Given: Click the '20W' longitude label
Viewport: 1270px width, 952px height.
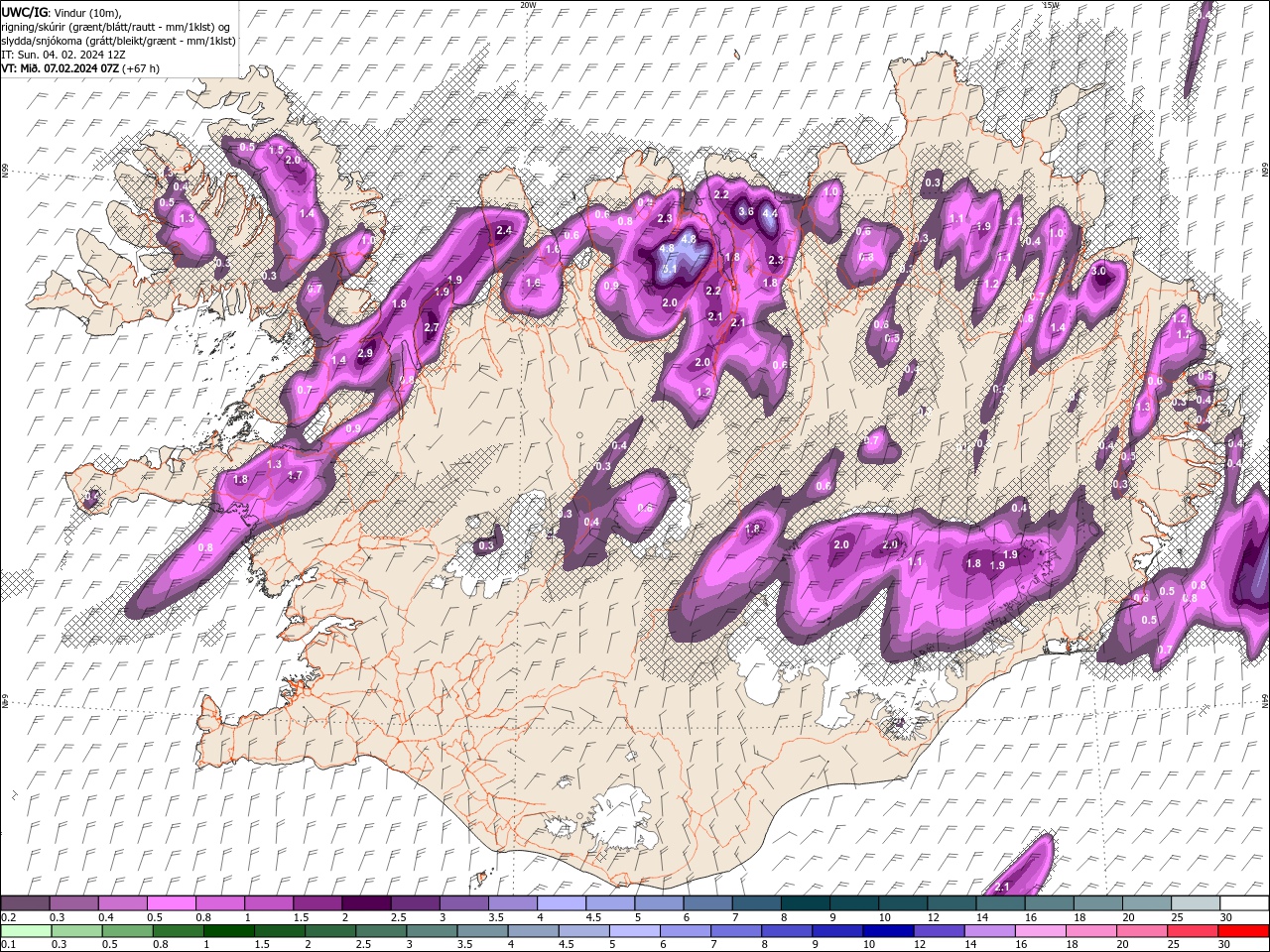Looking at the screenshot, I should pyautogui.click(x=528, y=5).
